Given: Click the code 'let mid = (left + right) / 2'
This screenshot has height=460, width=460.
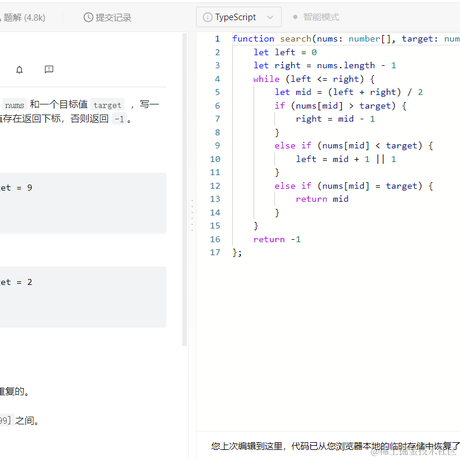Looking at the screenshot, I should point(349,92).
